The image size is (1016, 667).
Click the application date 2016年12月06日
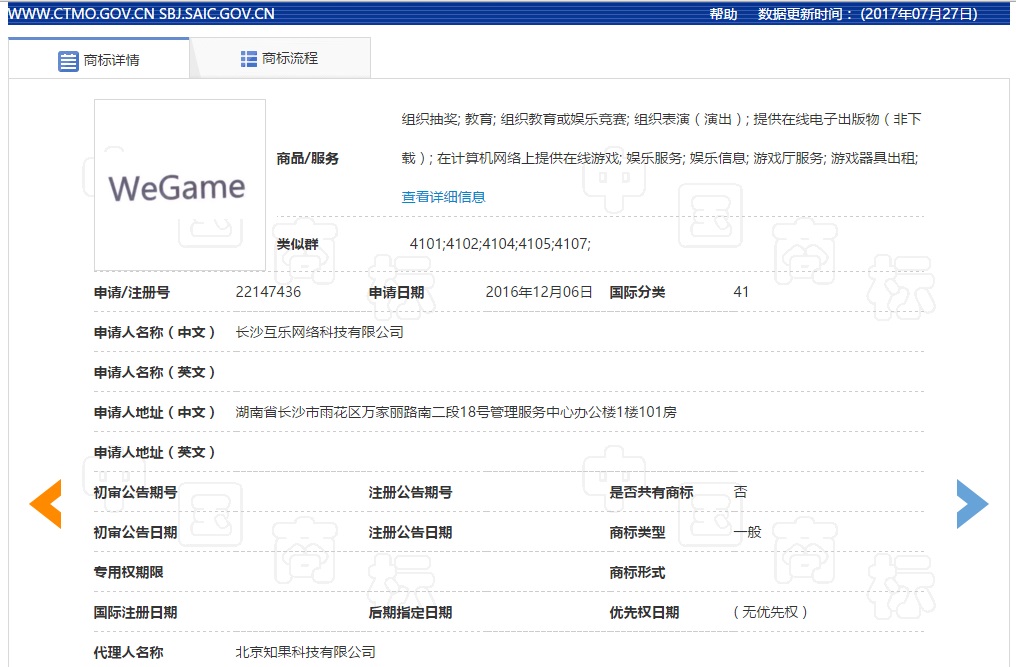(539, 292)
